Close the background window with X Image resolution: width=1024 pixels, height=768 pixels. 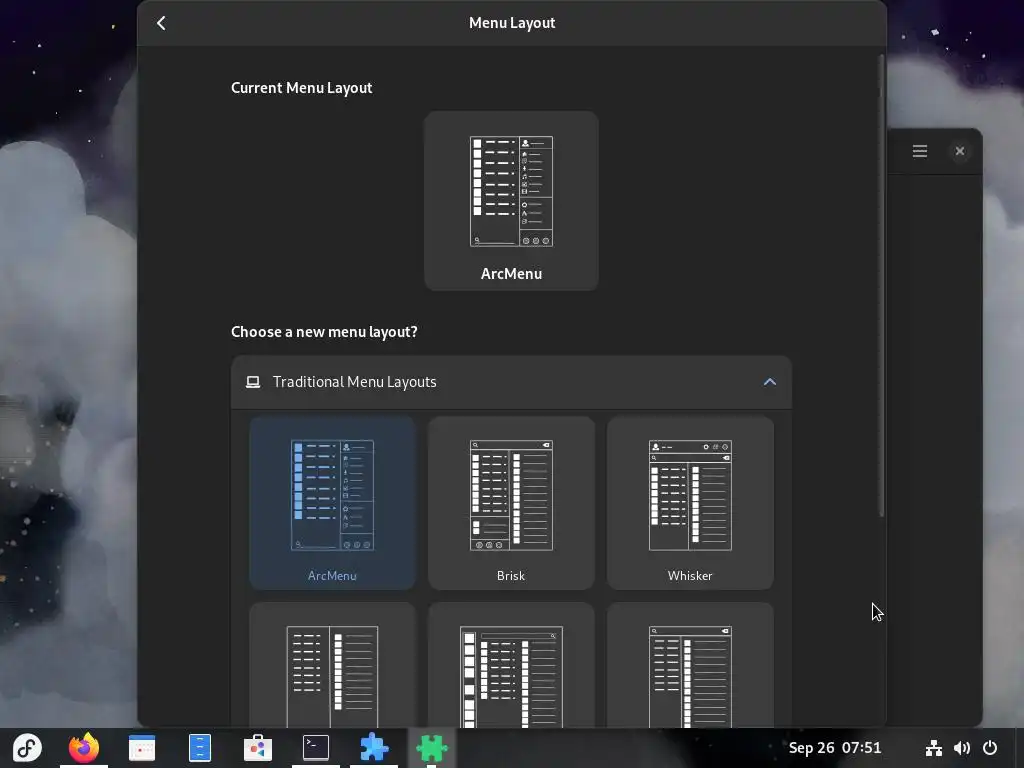[x=959, y=152]
